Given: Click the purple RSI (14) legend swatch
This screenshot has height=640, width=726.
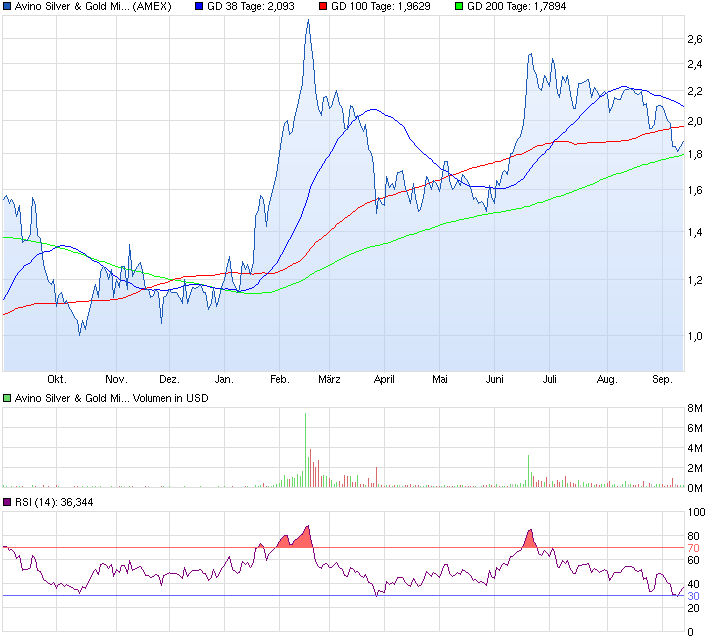Looking at the screenshot, I should [8, 502].
